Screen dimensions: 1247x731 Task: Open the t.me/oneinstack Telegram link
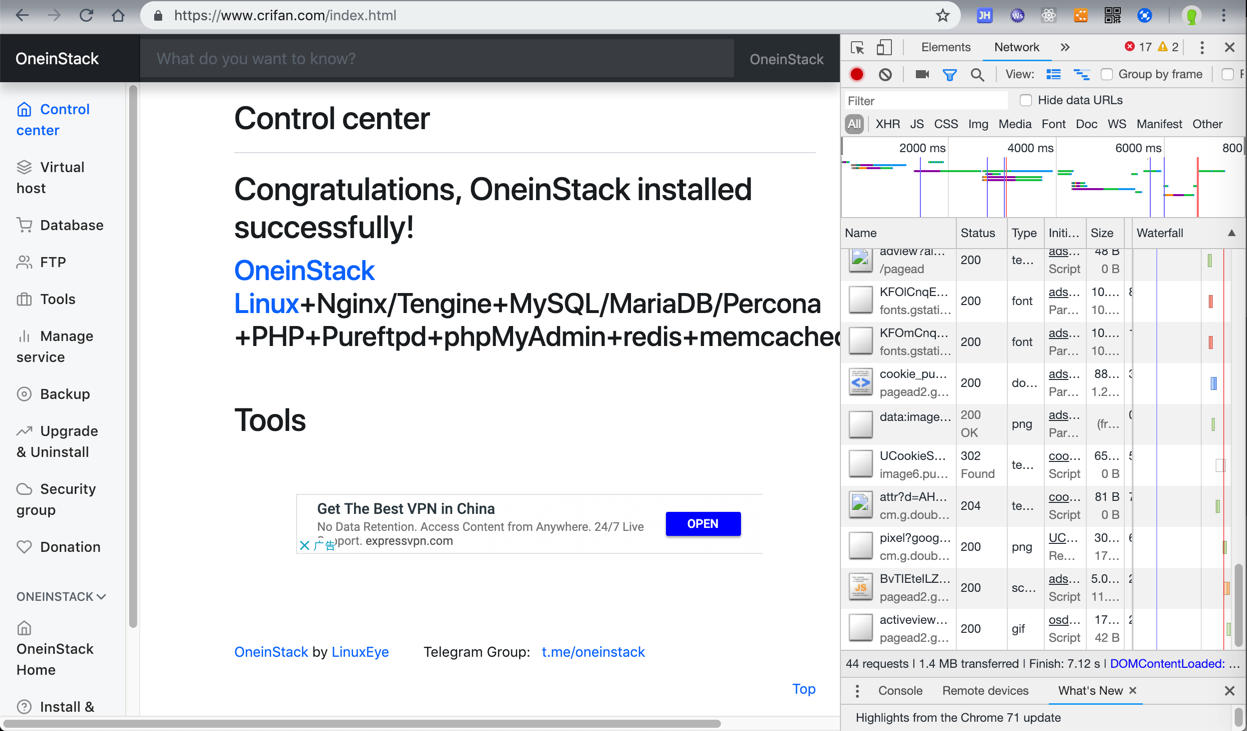[x=593, y=652]
